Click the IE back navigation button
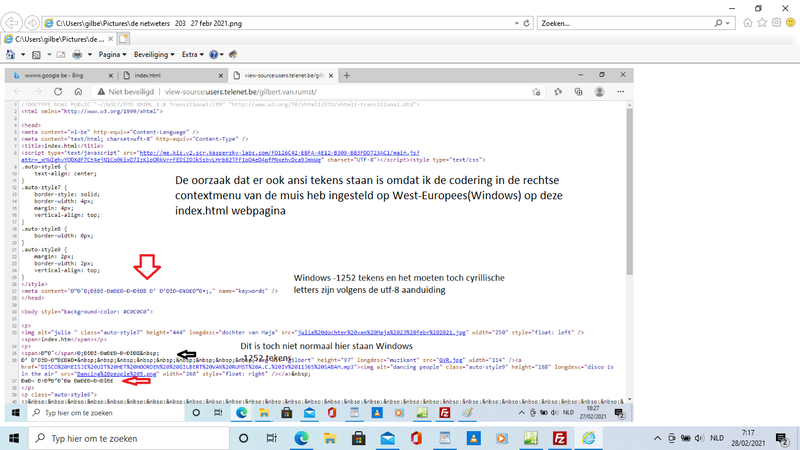Screen dimensions: 800x450 [13, 21]
